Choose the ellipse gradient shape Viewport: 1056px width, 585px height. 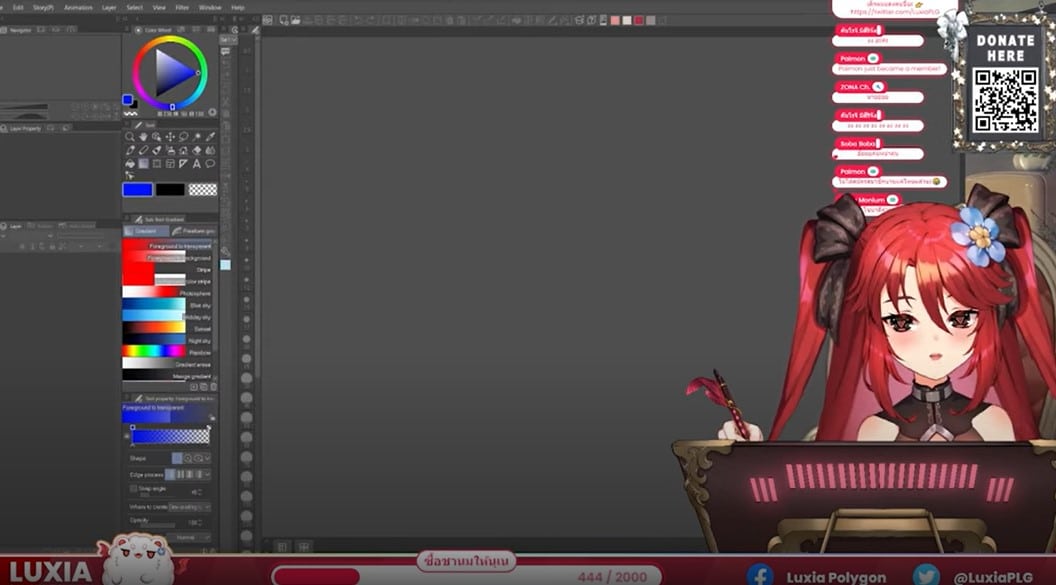pyautogui.click(x=199, y=458)
